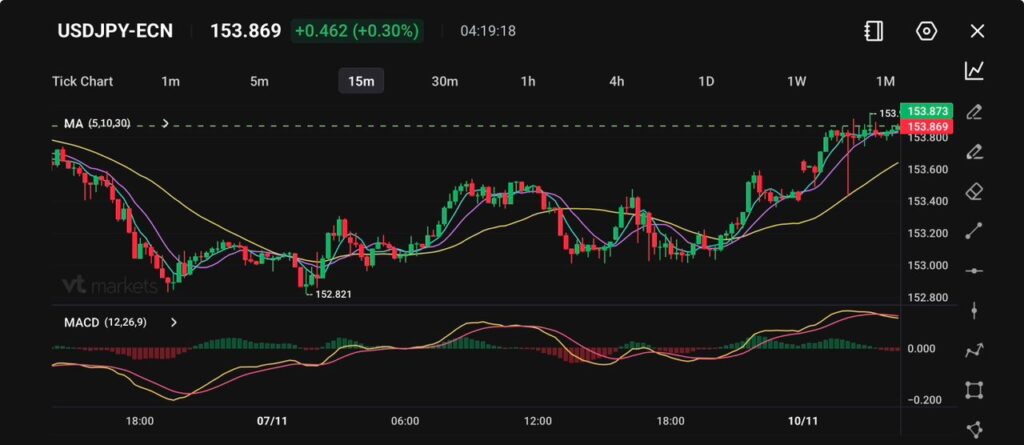Select the rectangle drawing tool
This screenshot has height=445, width=1024.
(x=974, y=390)
